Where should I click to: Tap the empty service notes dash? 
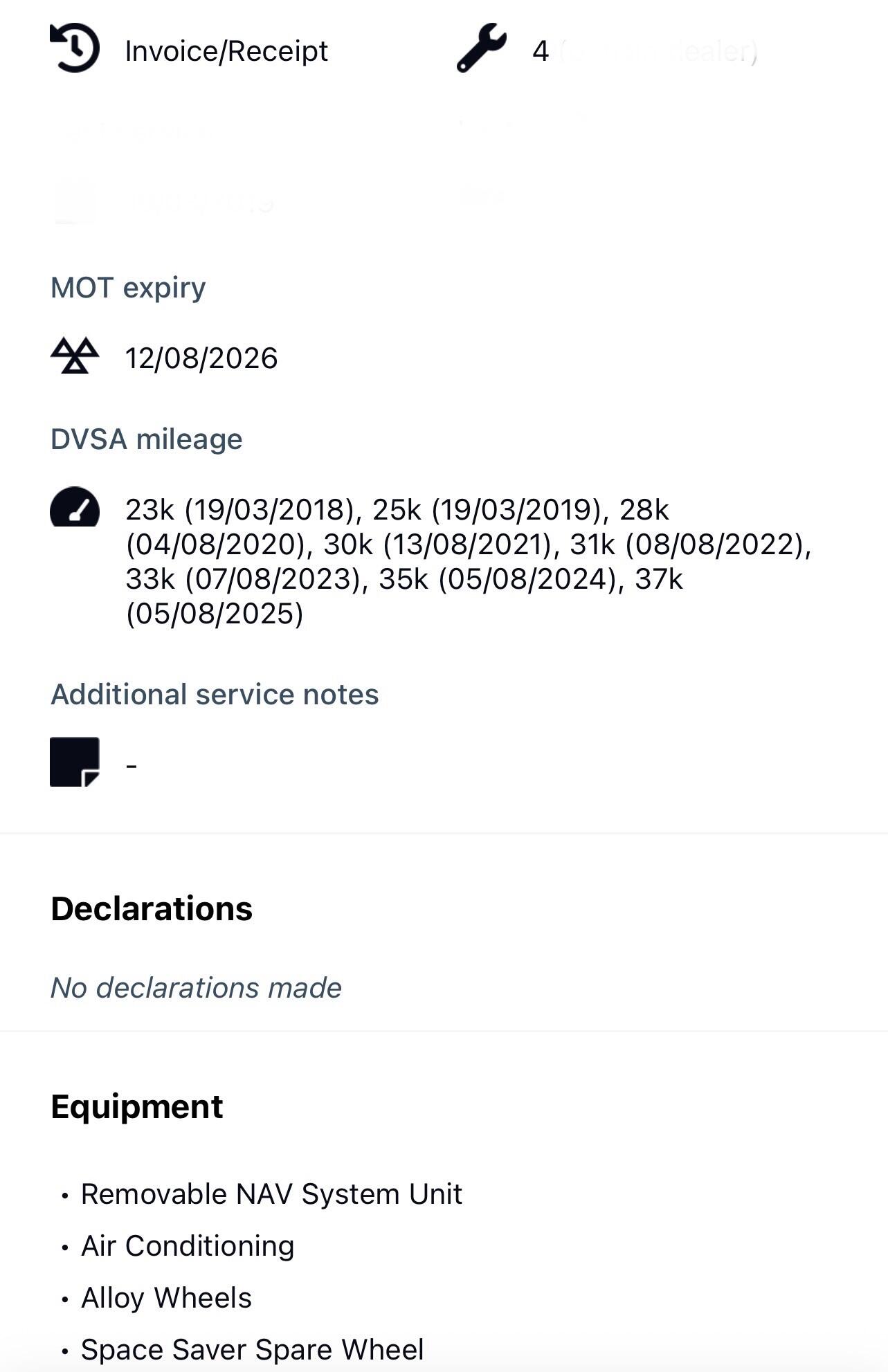click(x=132, y=765)
